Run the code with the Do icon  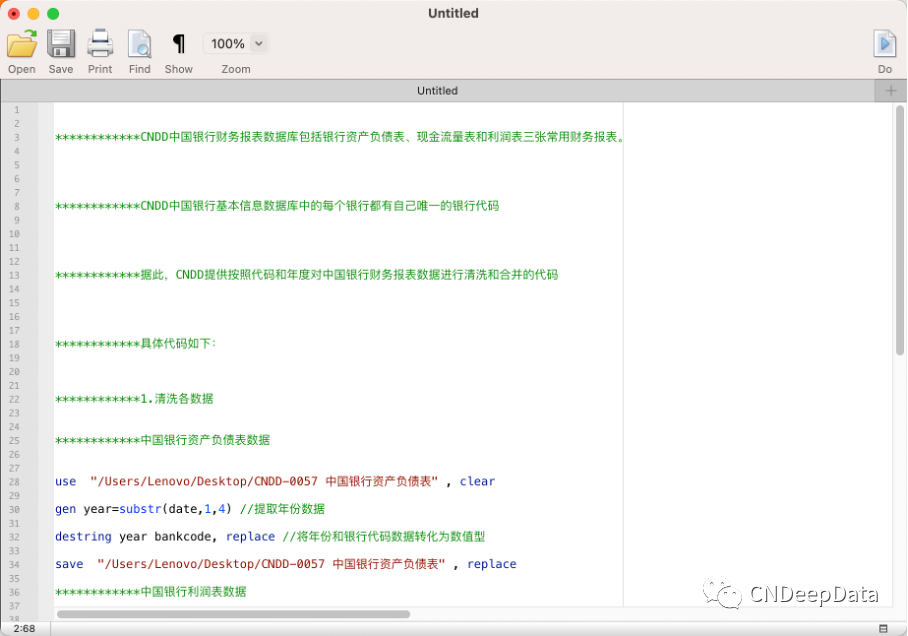click(x=884, y=44)
